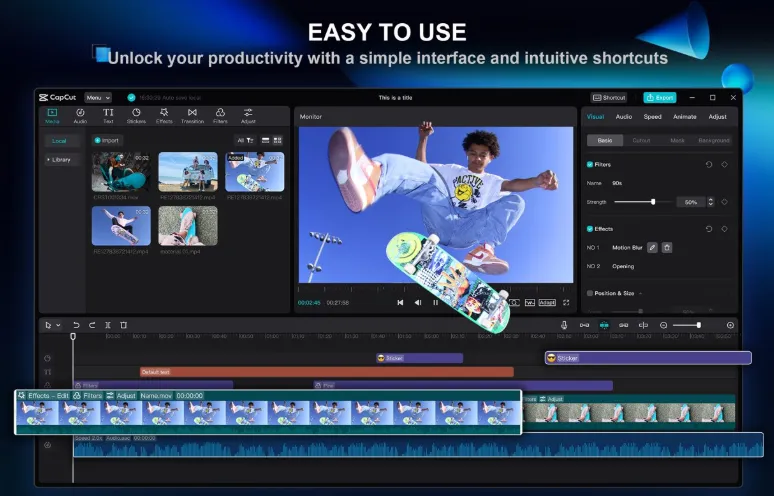Click the Export button

(x=660, y=98)
